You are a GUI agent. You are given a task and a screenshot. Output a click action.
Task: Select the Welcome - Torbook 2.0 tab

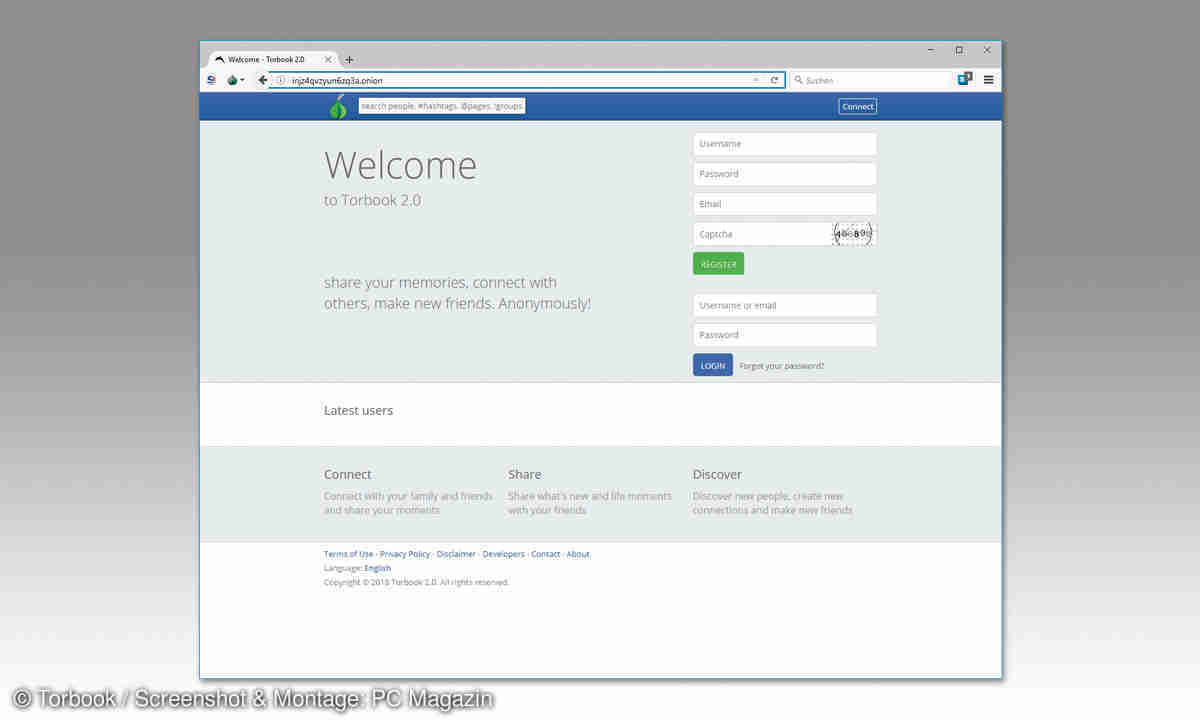coord(266,60)
